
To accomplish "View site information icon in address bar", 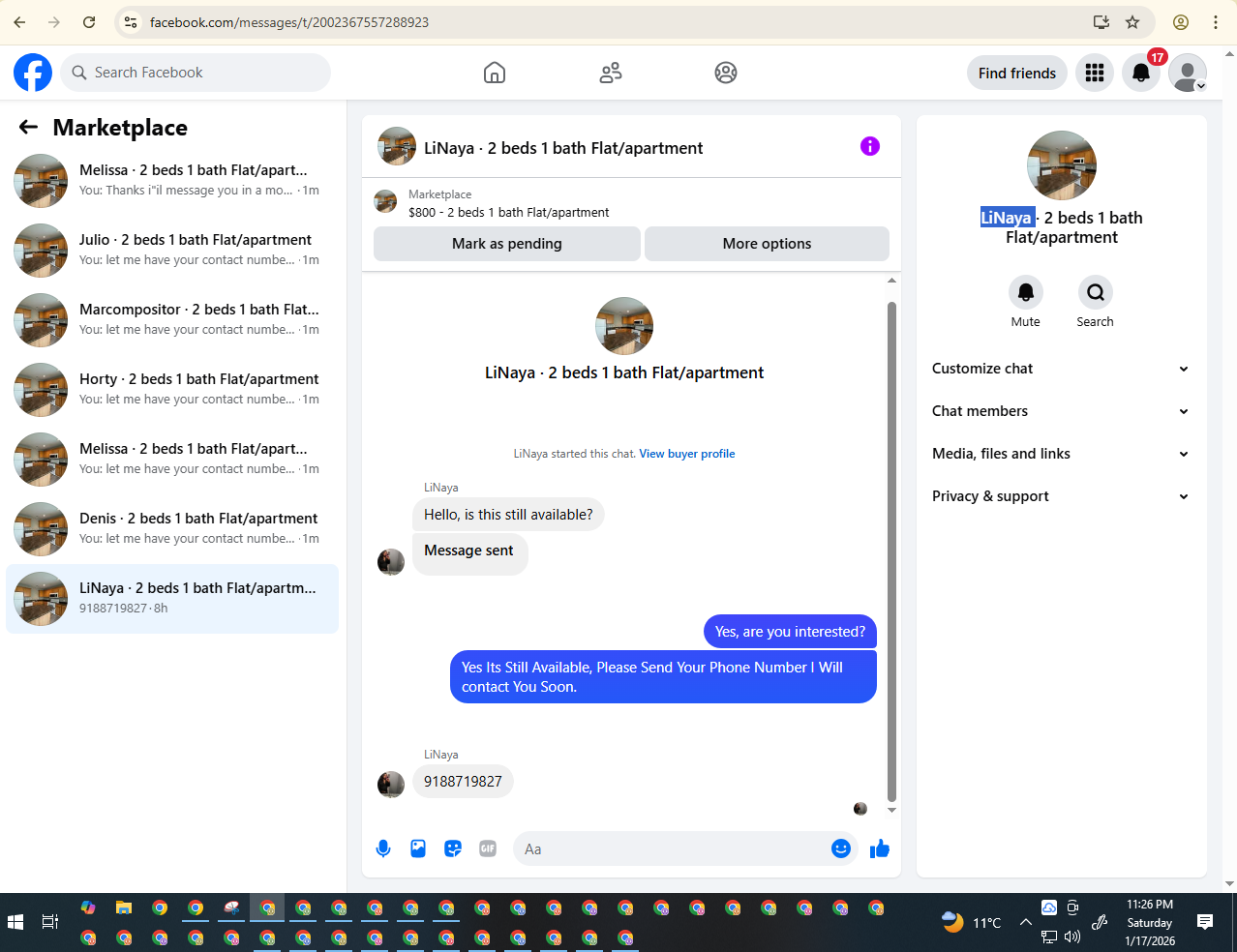I will [131, 22].
